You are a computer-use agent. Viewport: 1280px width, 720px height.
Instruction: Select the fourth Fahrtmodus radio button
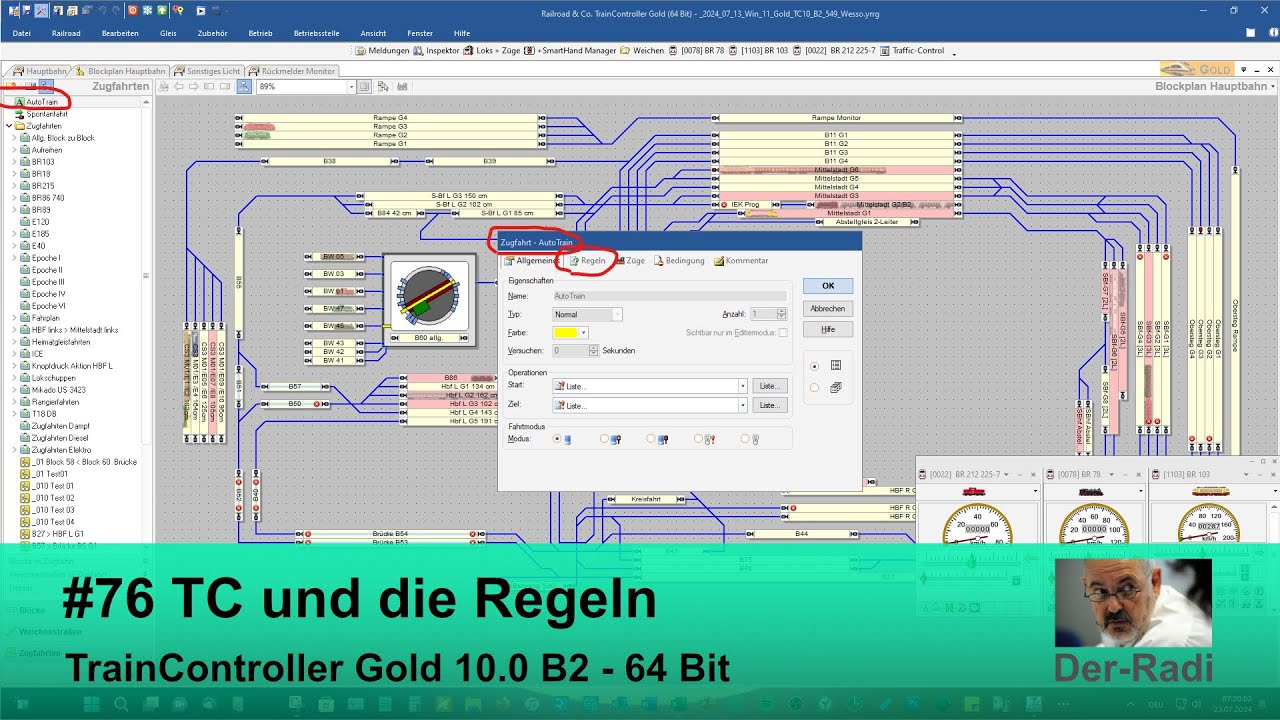coord(698,439)
